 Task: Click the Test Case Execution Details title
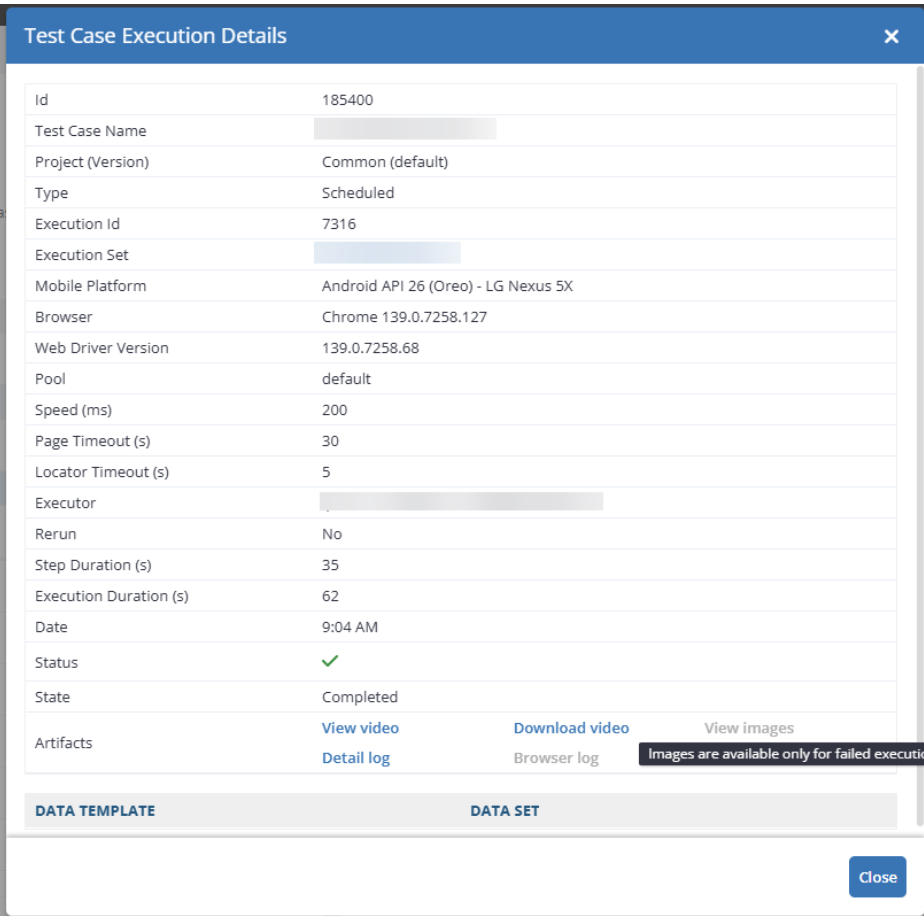click(x=155, y=36)
